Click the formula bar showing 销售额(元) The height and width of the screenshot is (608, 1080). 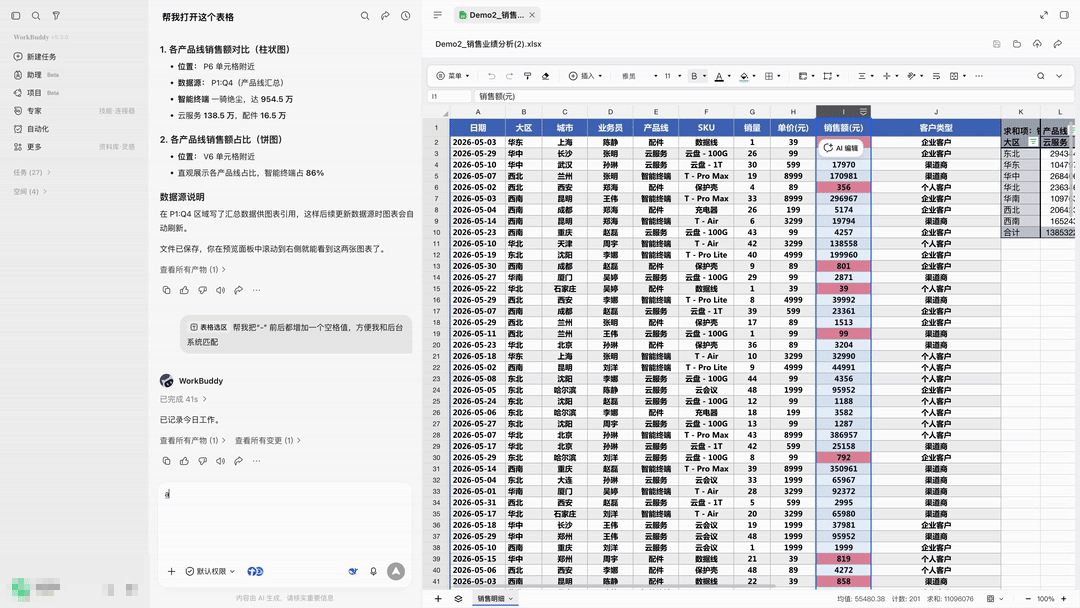pos(773,96)
